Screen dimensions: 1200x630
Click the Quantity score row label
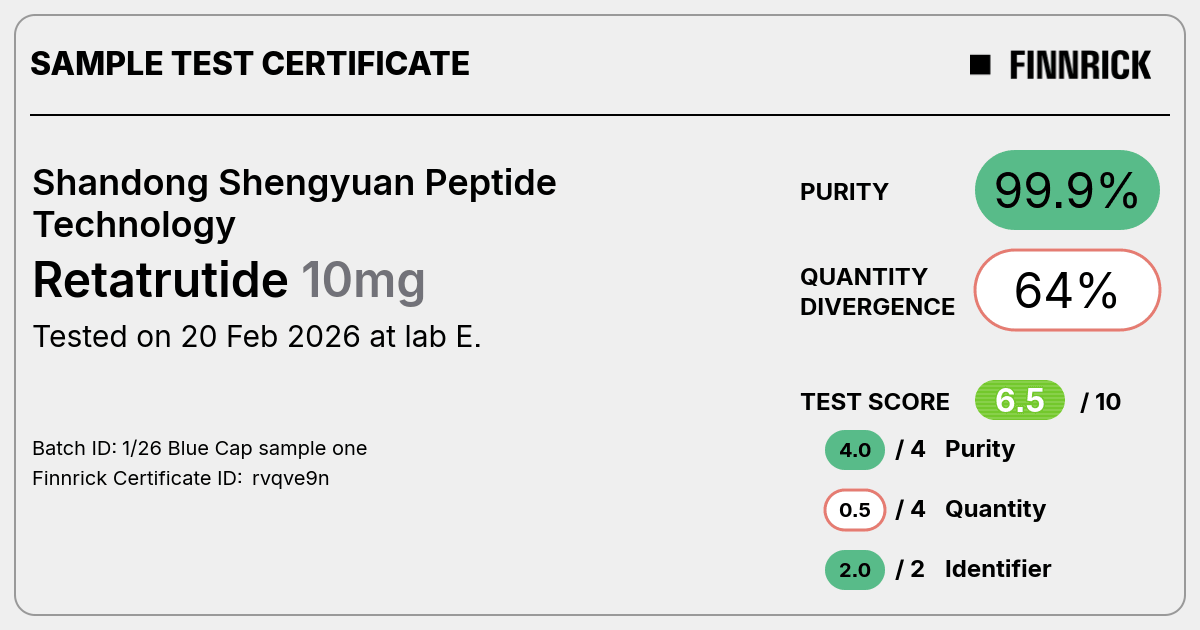[x=995, y=509]
